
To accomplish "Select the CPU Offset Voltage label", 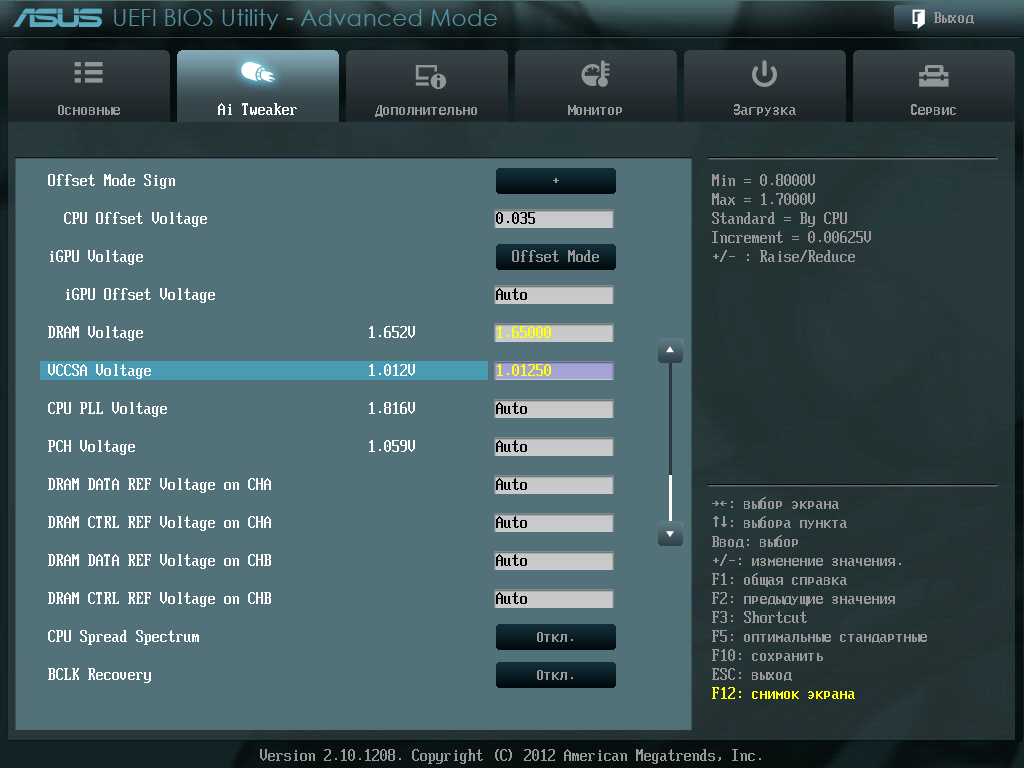I will (135, 219).
